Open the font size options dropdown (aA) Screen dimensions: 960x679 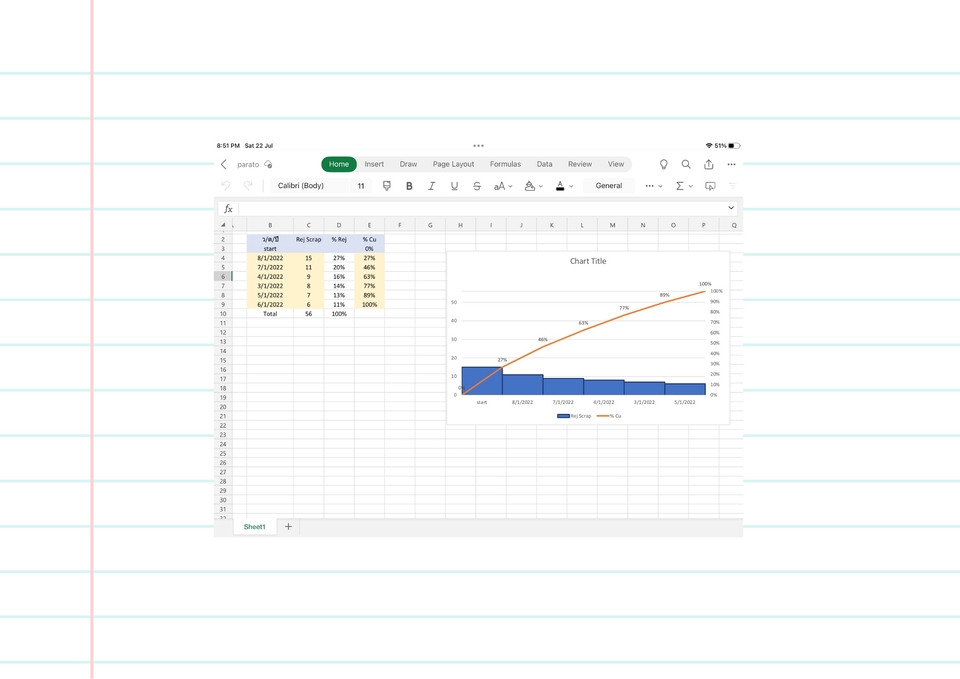(x=503, y=186)
